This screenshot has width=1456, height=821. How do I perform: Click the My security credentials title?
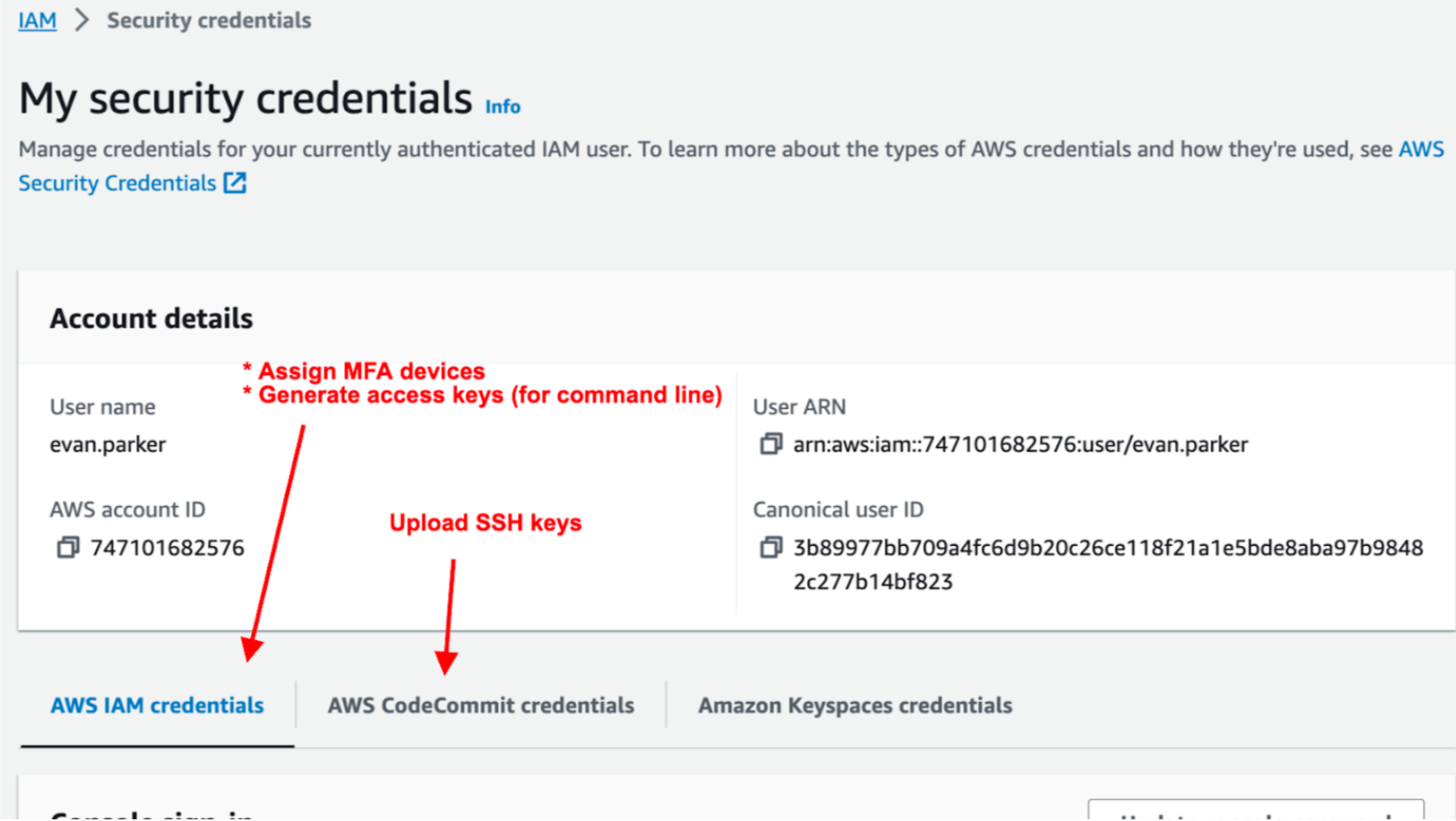(246, 99)
